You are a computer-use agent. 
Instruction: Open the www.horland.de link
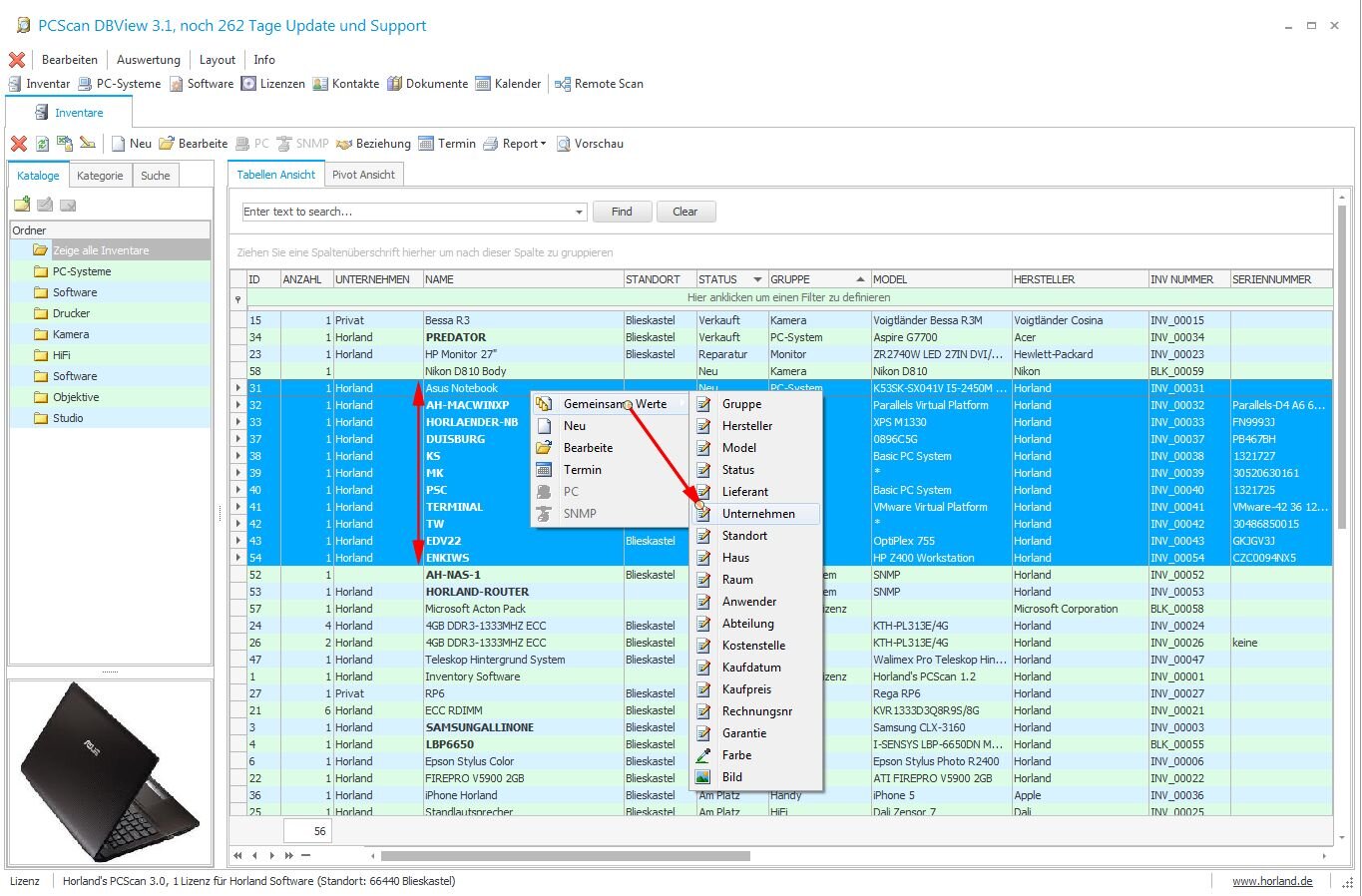coord(1272,881)
